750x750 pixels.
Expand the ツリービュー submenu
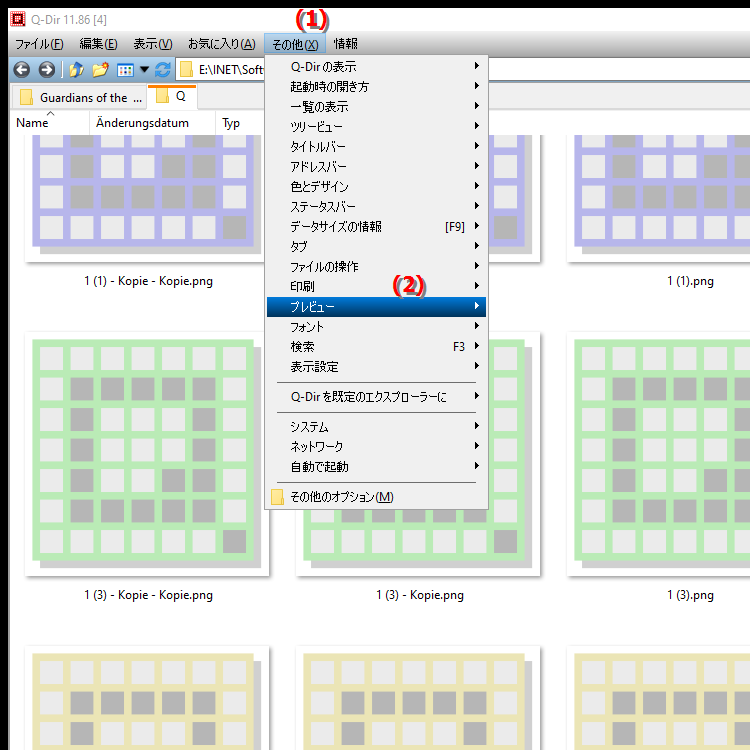pyautogui.click(x=376, y=126)
